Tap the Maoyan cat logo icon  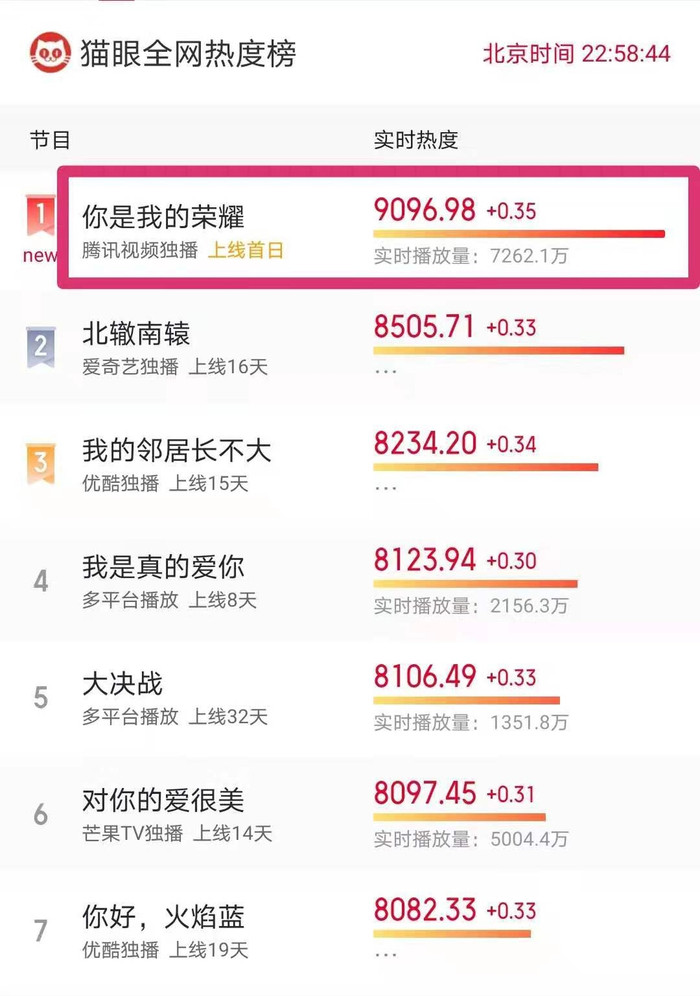coord(50,53)
